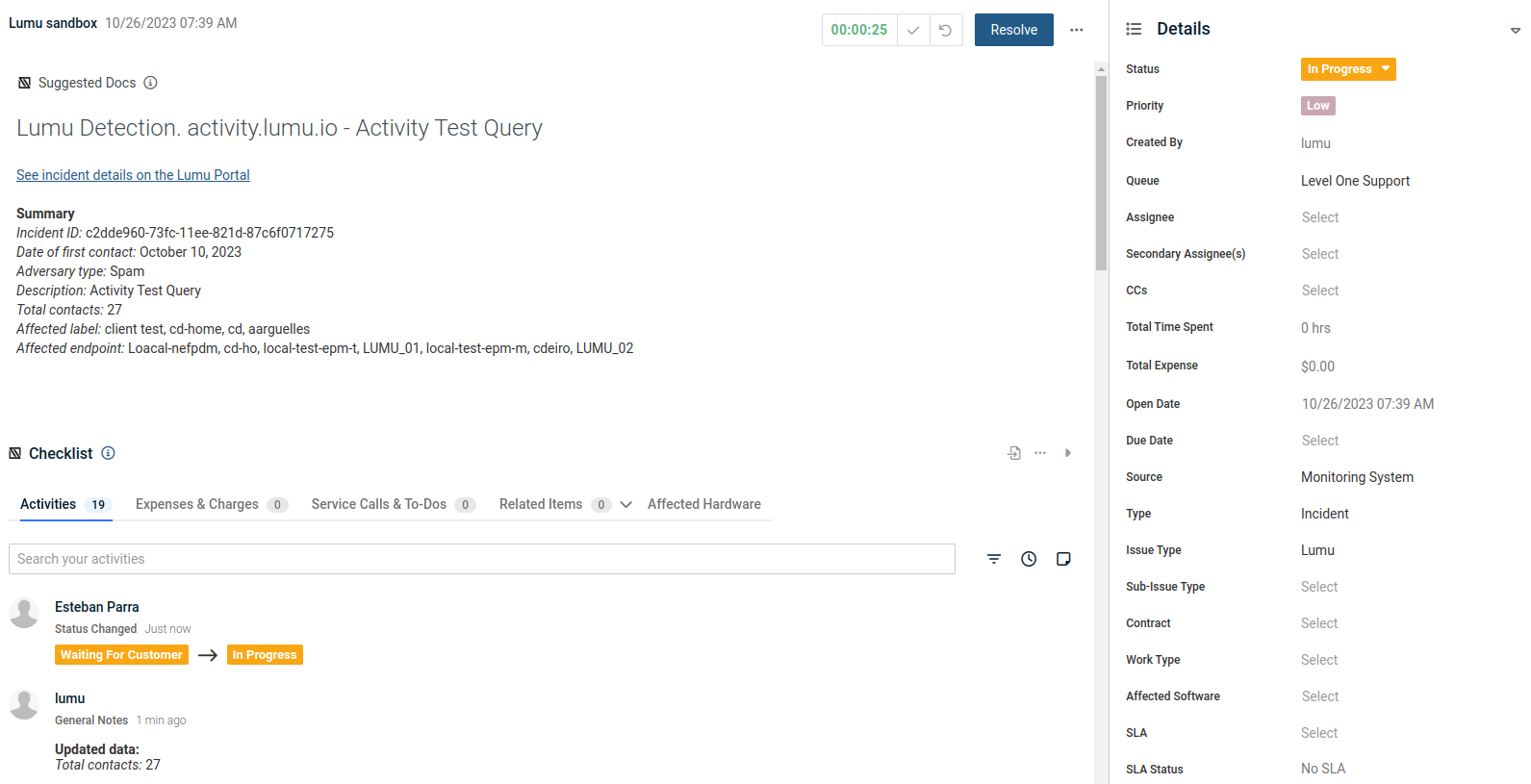This screenshot has width=1531, height=784.
Task: Expand the chevron after Related Items
Action: click(625, 505)
